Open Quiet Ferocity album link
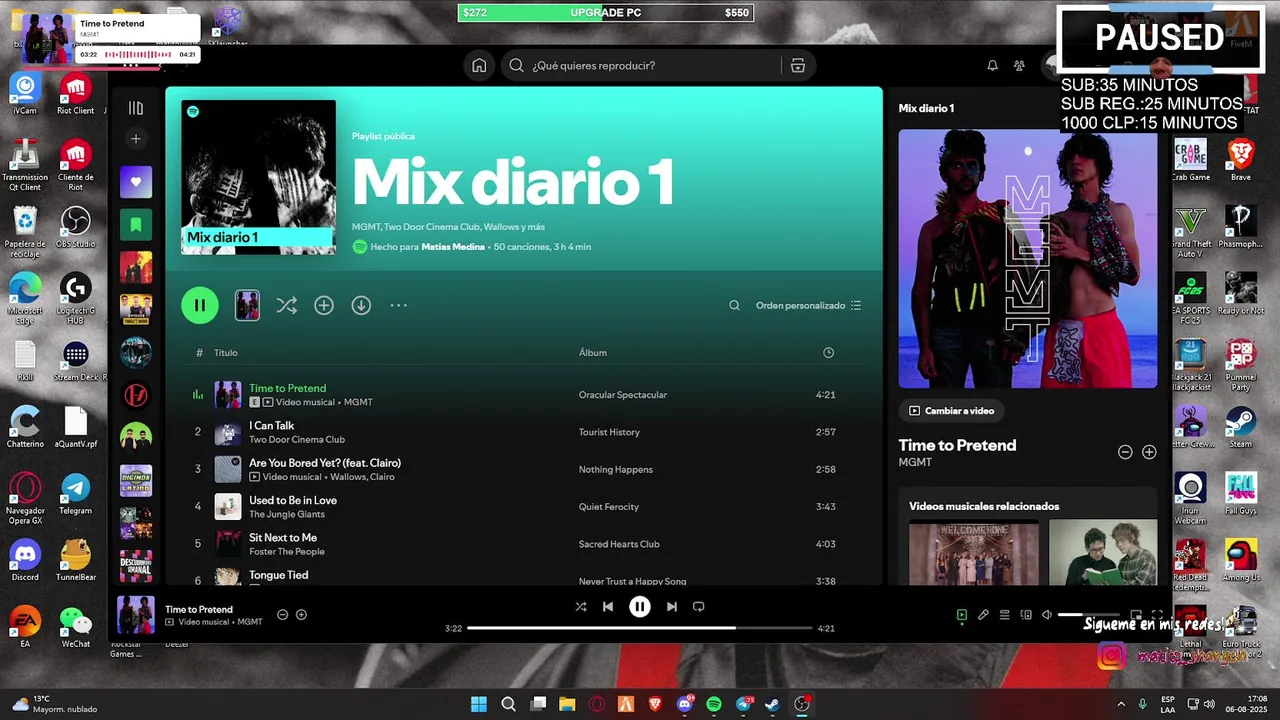 609,507
